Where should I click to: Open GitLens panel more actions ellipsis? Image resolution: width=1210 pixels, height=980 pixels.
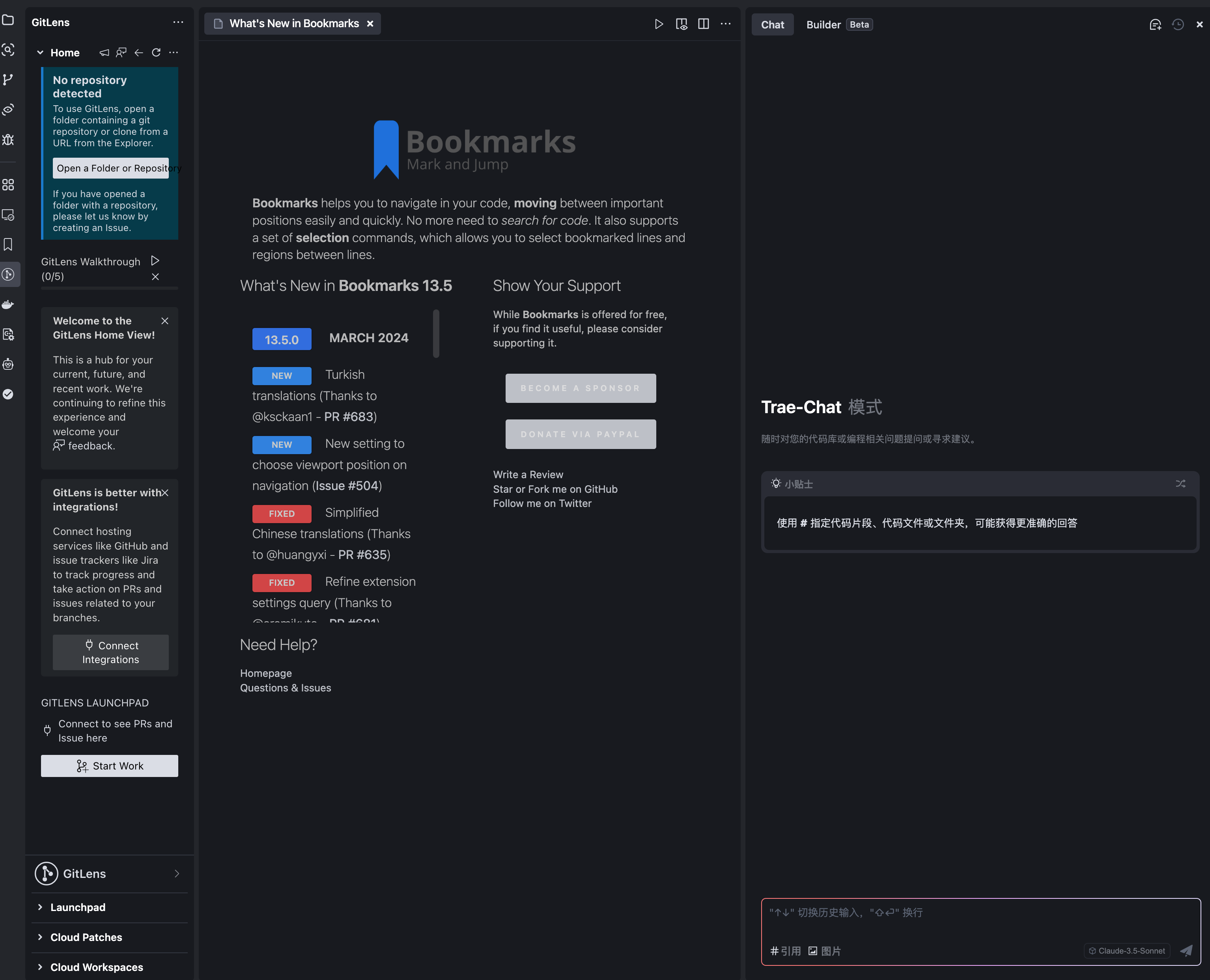pyautogui.click(x=178, y=22)
